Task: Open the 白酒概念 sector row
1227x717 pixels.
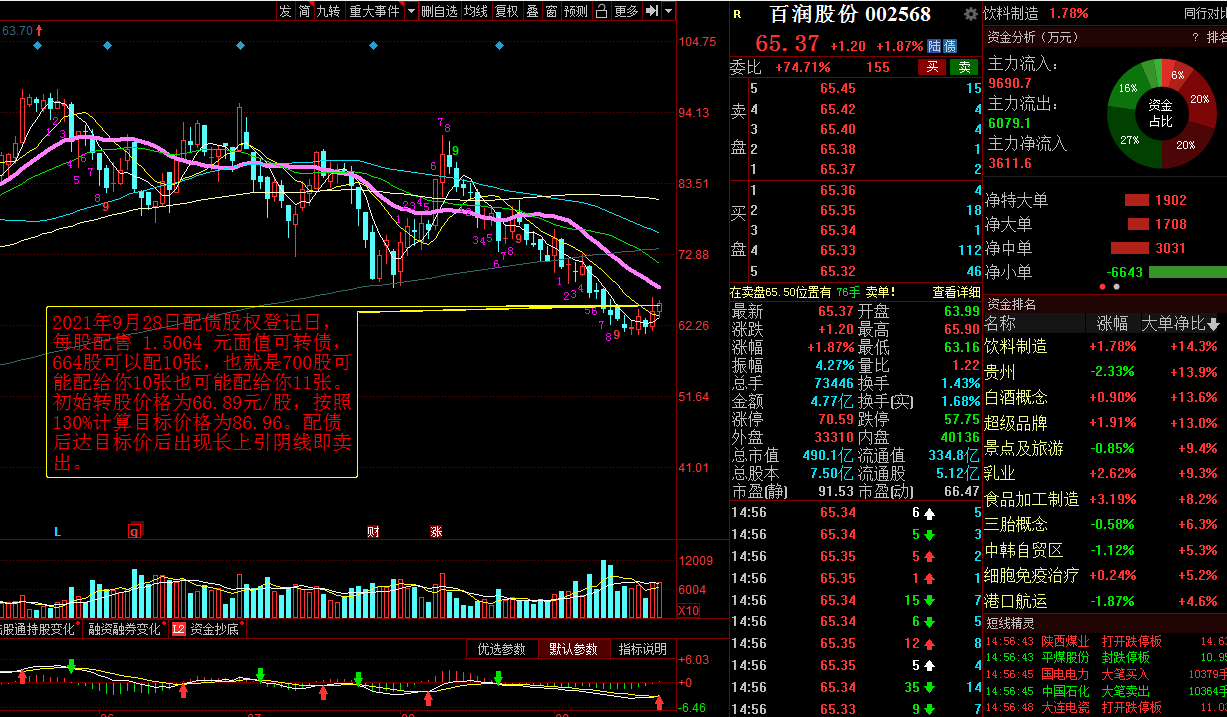Action: [x=1105, y=397]
